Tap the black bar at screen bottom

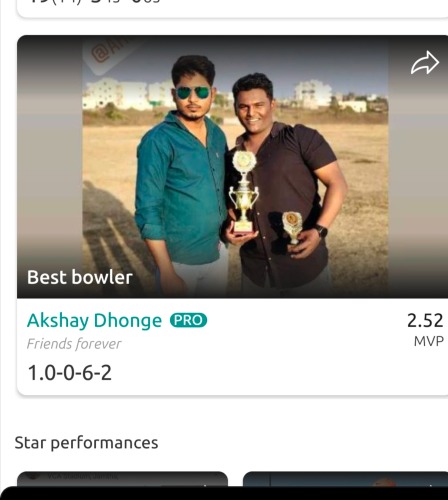coord(224,493)
